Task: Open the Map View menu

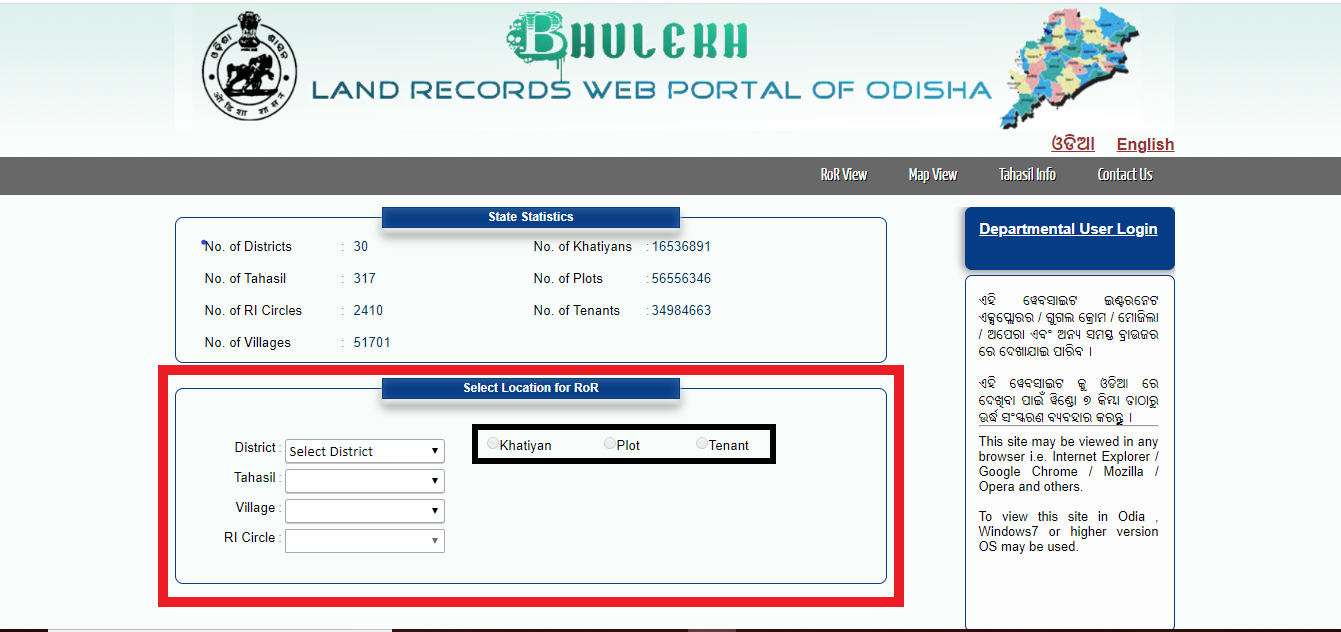Action: [x=933, y=175]
